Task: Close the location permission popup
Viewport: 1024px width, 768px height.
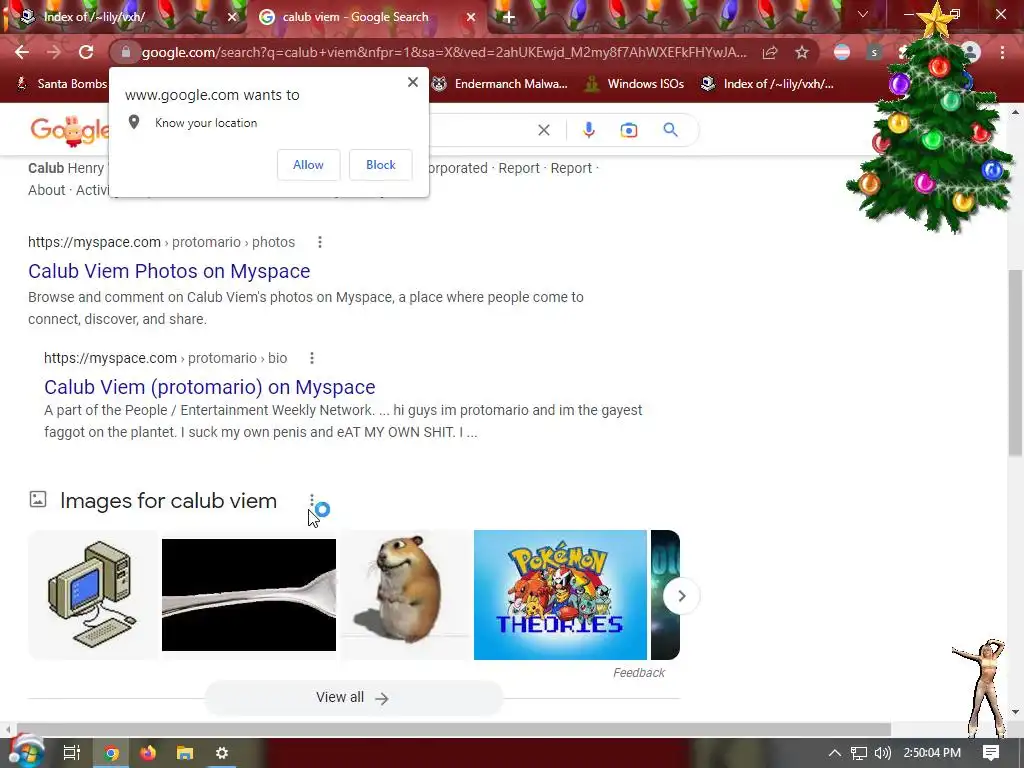Action: pos(413,82)
